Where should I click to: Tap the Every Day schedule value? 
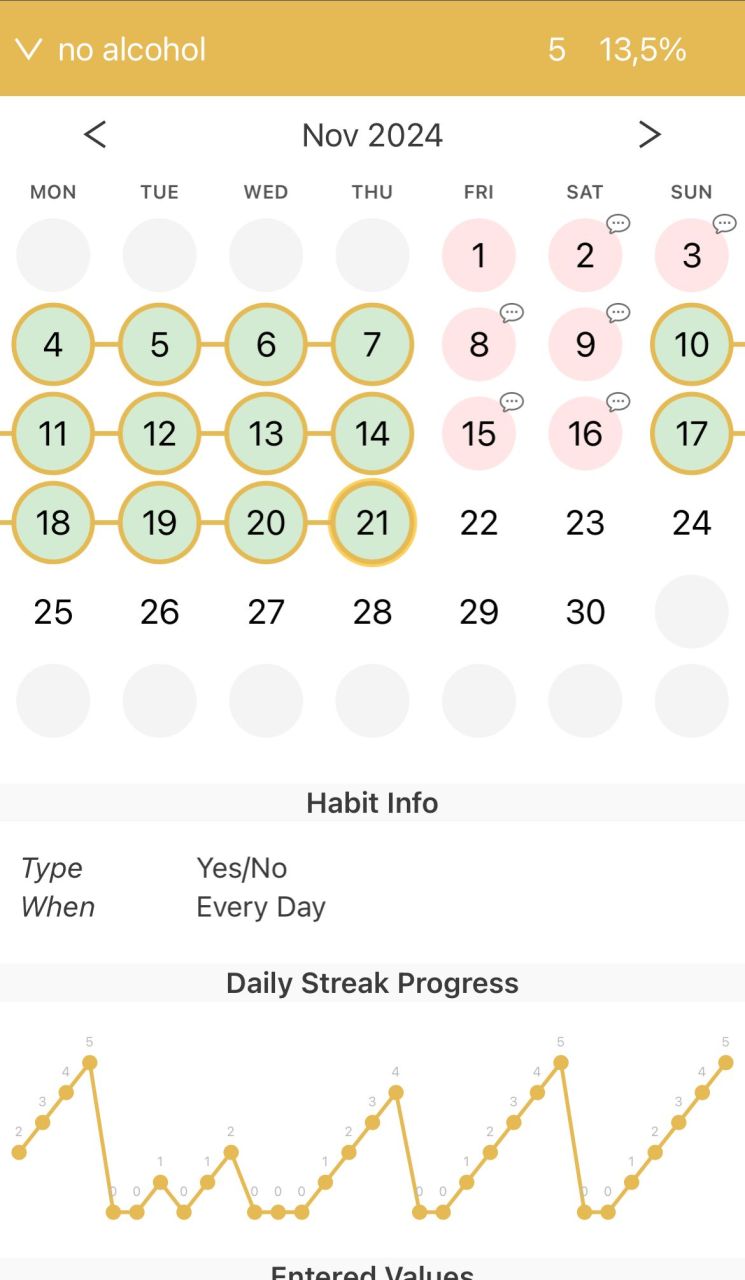pos(261,907)
